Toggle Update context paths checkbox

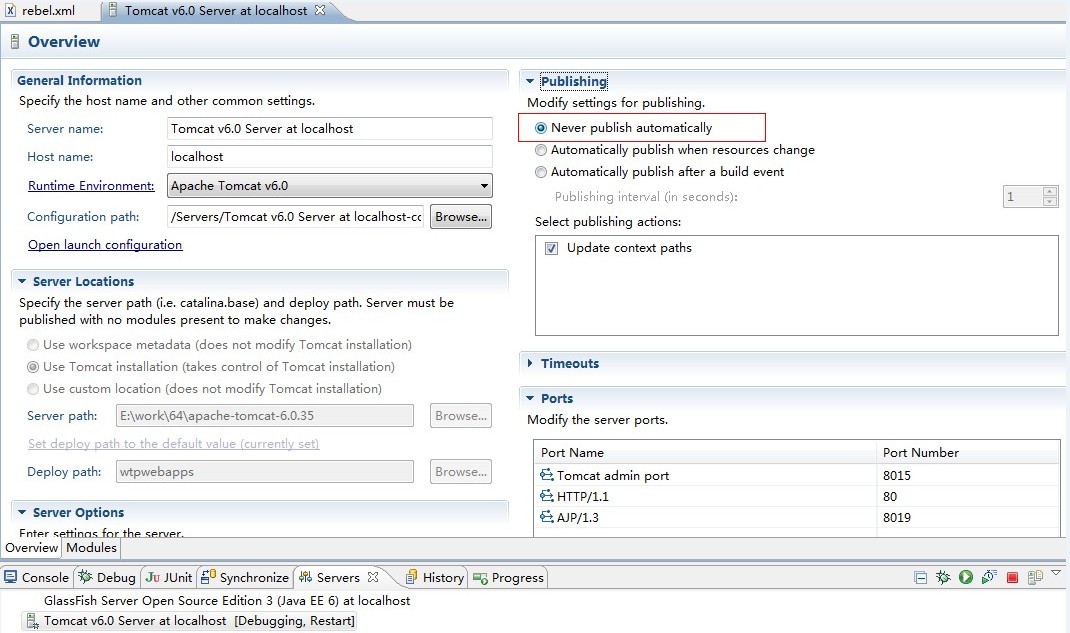tap(551, 248)
